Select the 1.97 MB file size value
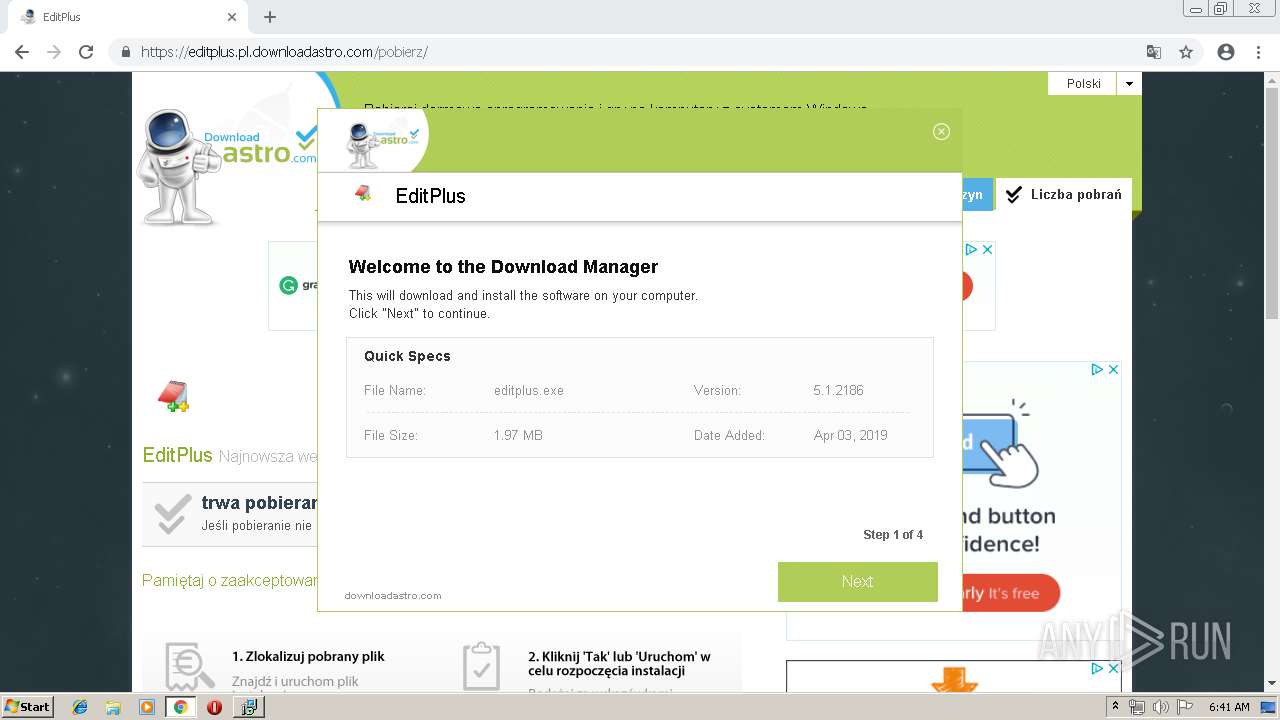1280x720 pixels. click(518, 435)
